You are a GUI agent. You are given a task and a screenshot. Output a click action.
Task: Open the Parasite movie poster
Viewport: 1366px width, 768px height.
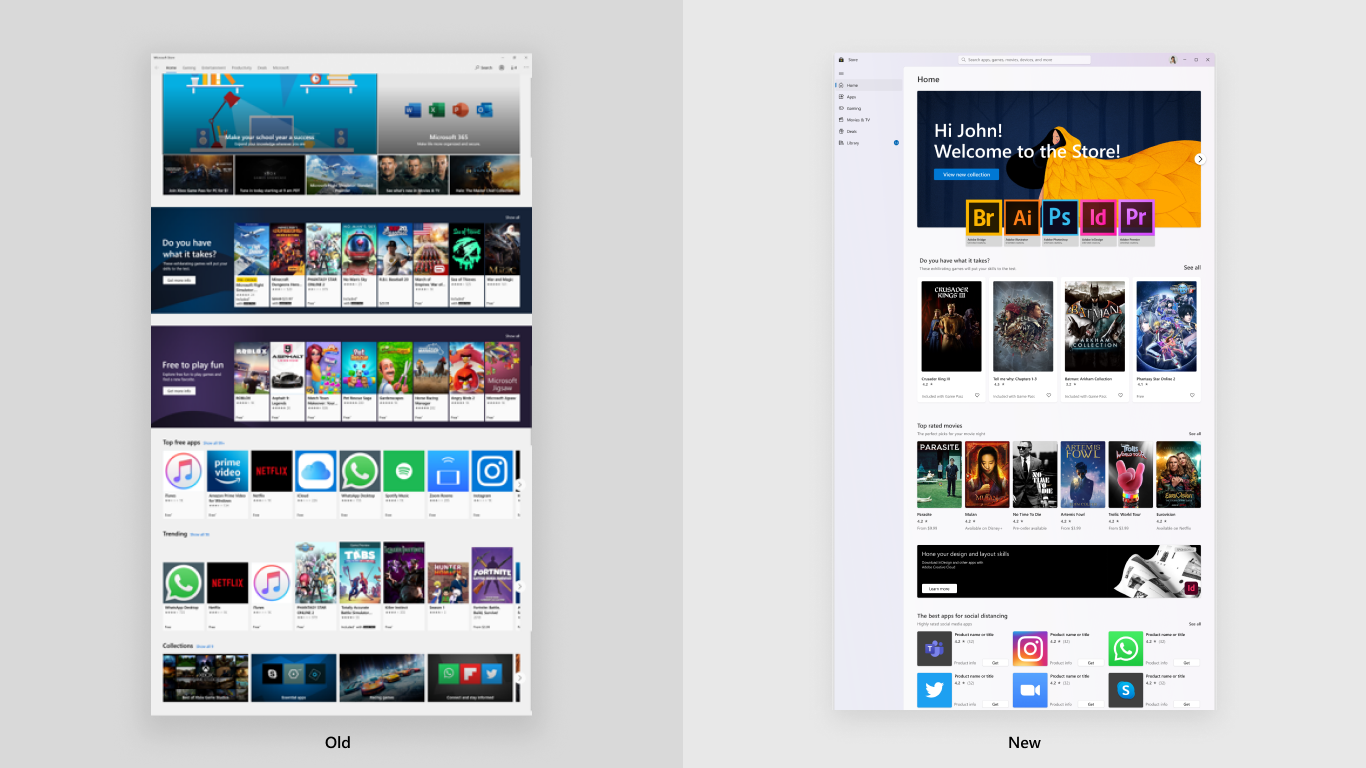point(939,475)
